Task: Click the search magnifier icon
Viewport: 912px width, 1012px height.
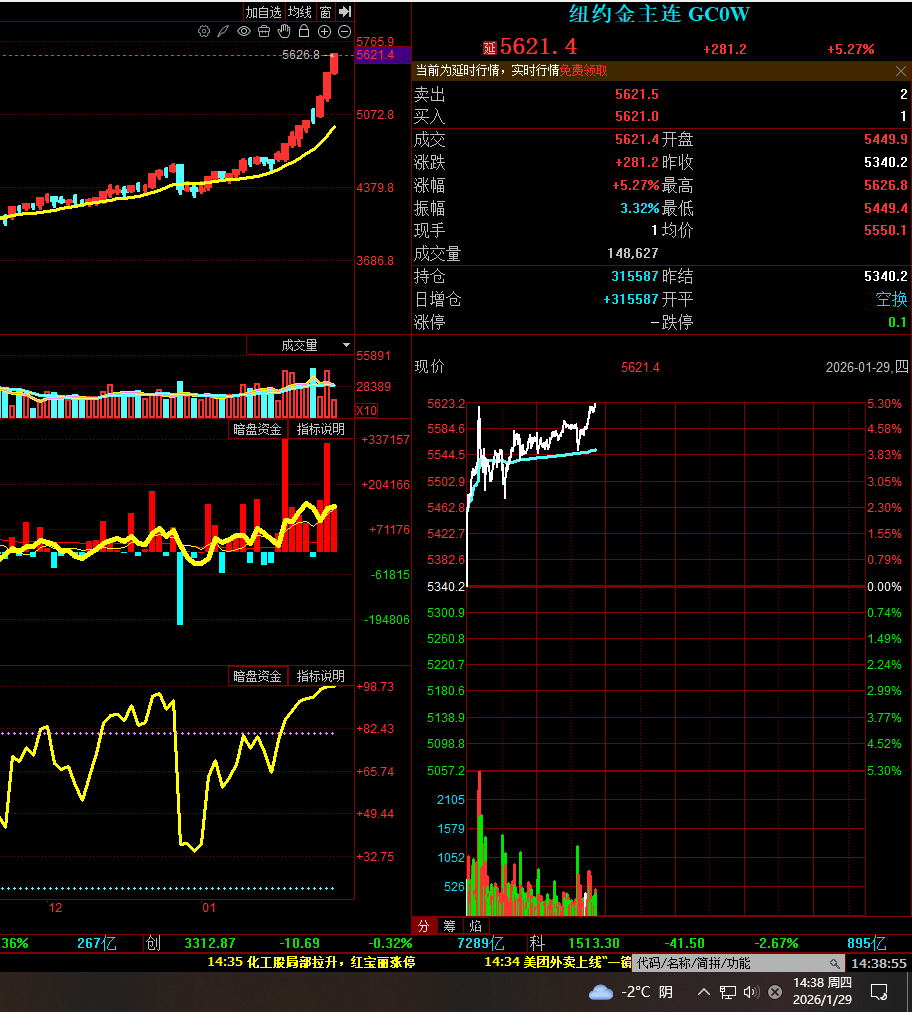Action: (835, 964)
